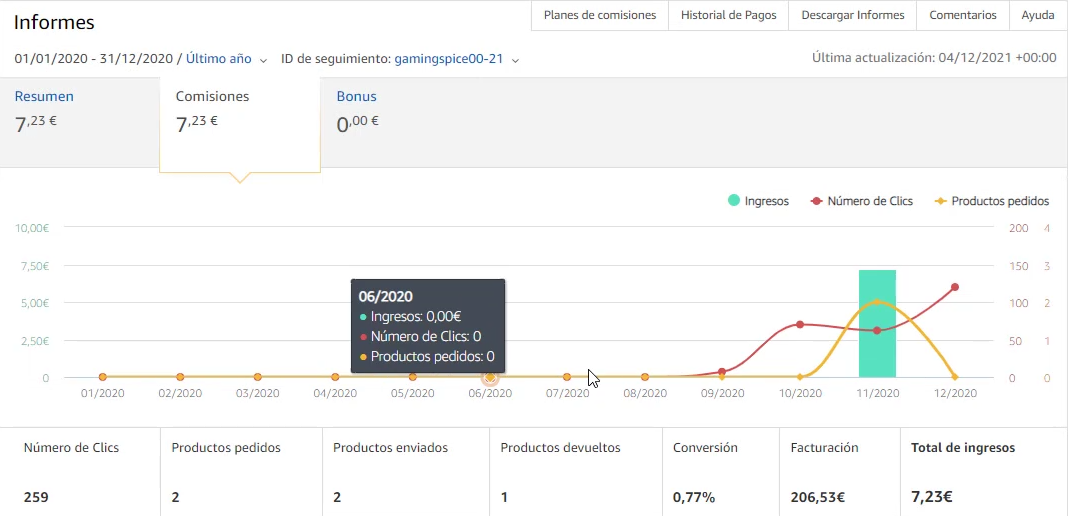The width and height of the screenshot is (1068, 516).
Task: Click the data point at 08/2020
Action: point(645,377)
